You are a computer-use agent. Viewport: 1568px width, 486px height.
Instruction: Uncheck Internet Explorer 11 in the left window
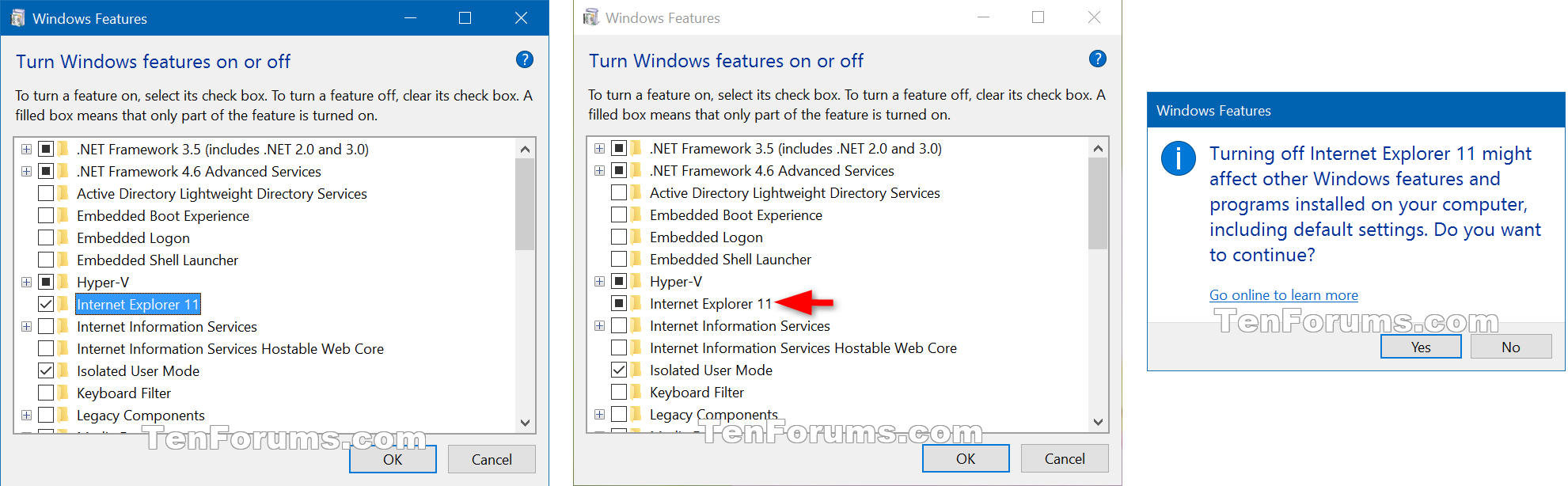pos(46,304)
